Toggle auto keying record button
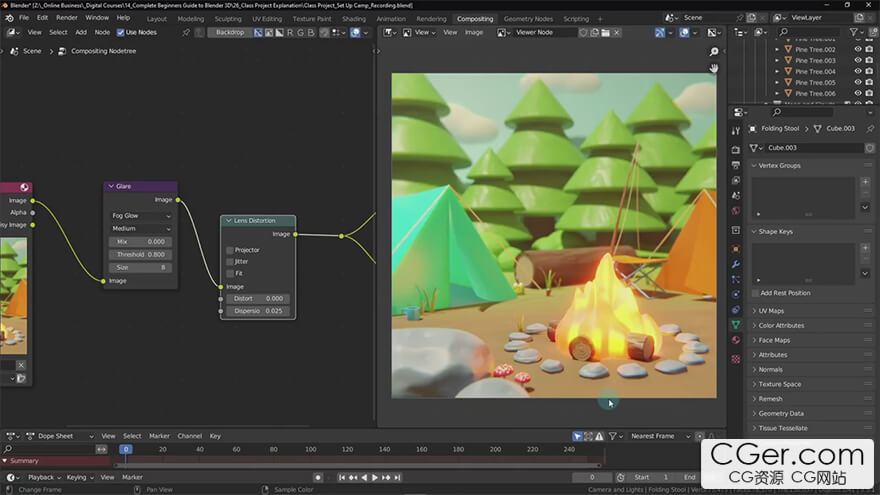 (x=318, y=478)
